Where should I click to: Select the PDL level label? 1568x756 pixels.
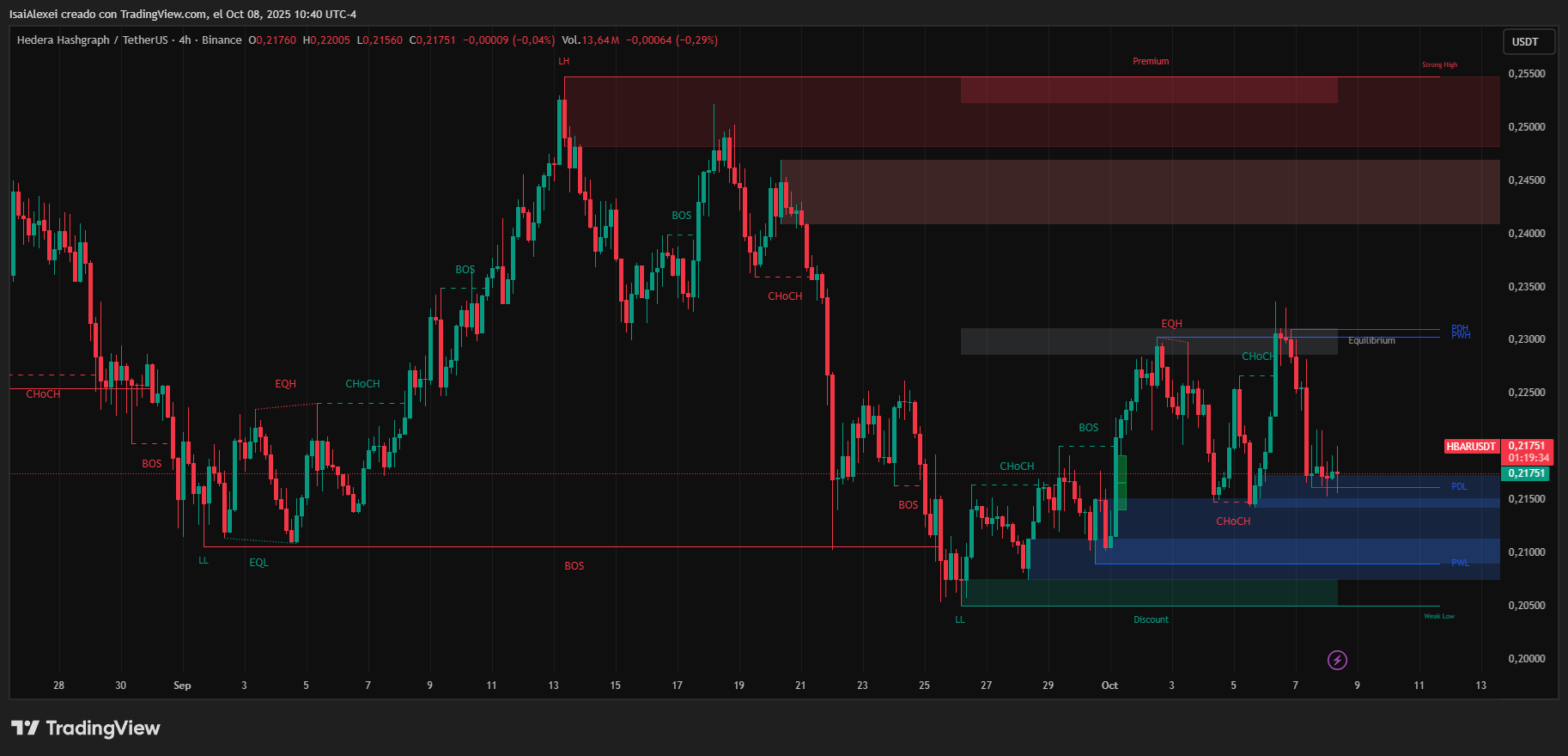click(1459, 487)
